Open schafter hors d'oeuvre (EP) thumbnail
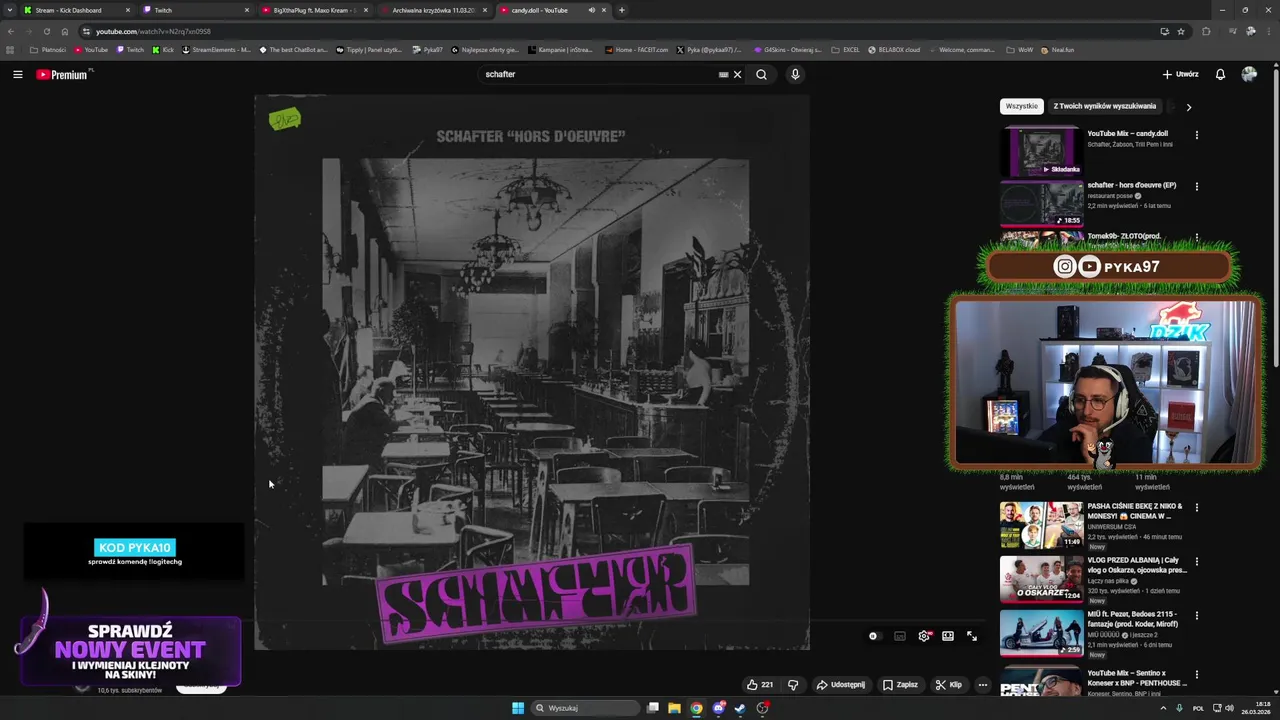This screenshot has width=1280, height=720. [1041, 204]
